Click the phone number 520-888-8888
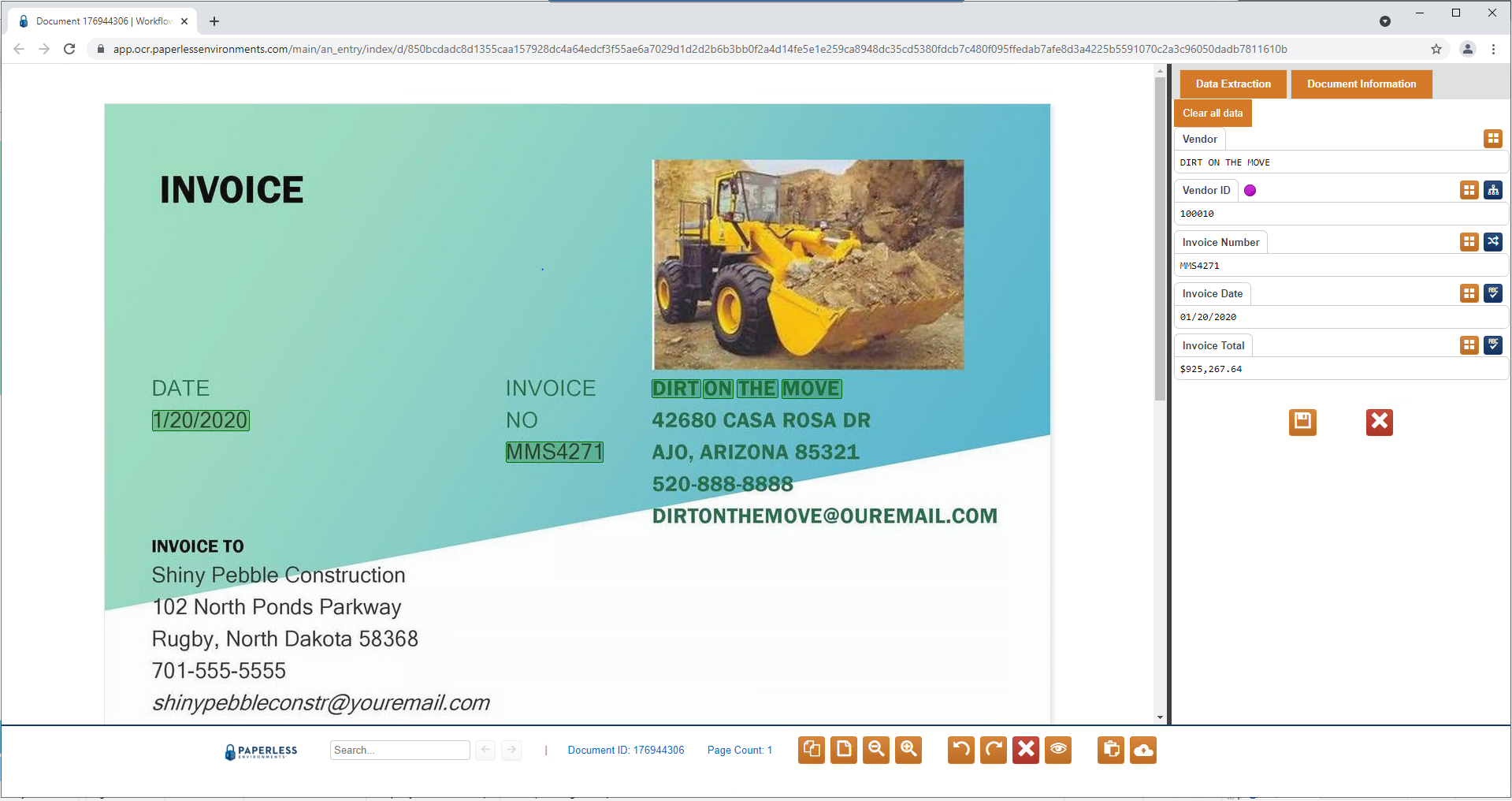The image size is (1512, 801). (x=723, y=484)
